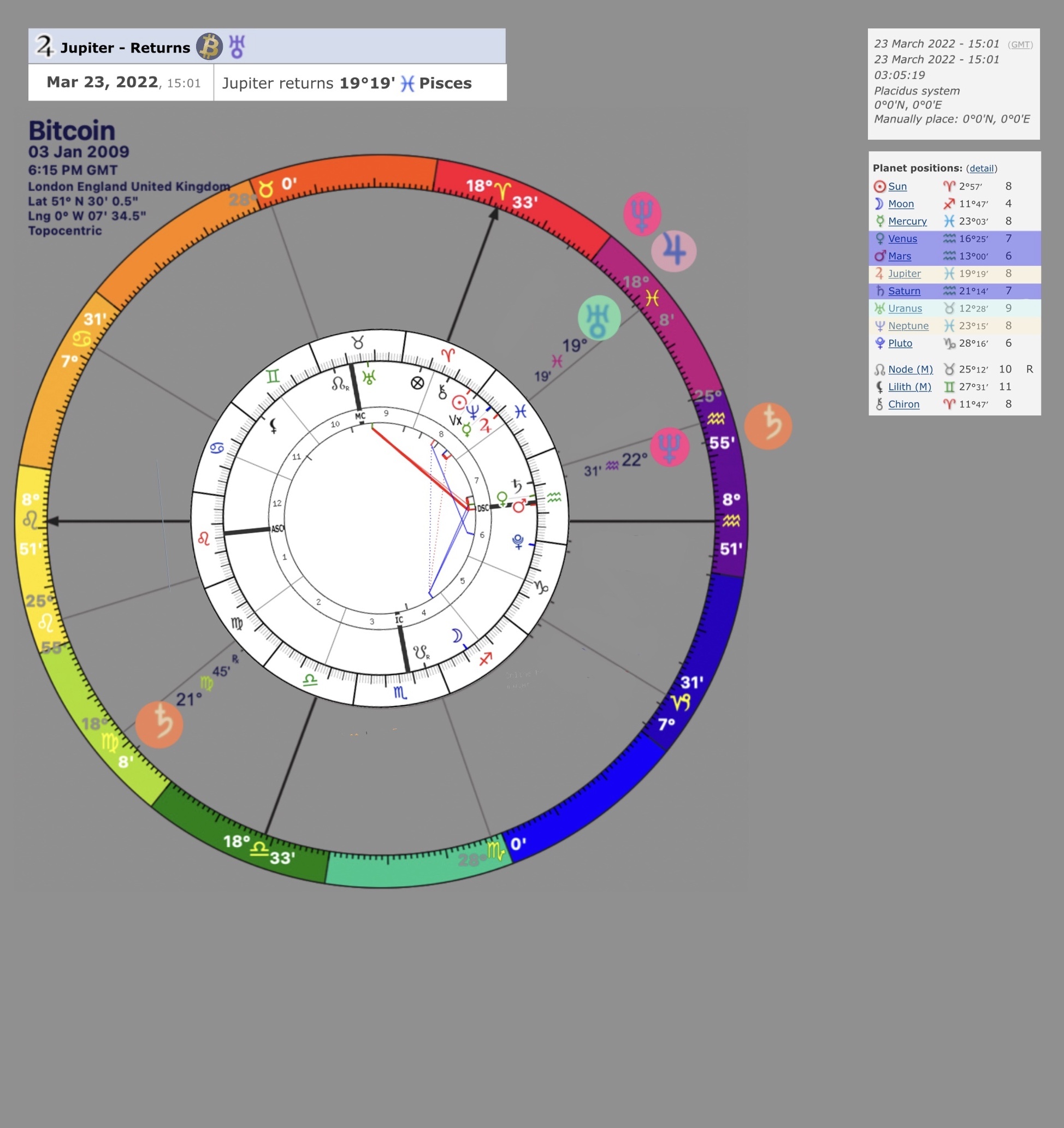Open the Sun link in planet list
The width and height of the screenshot is (1064, 1128).
click(x=897, y=187)
